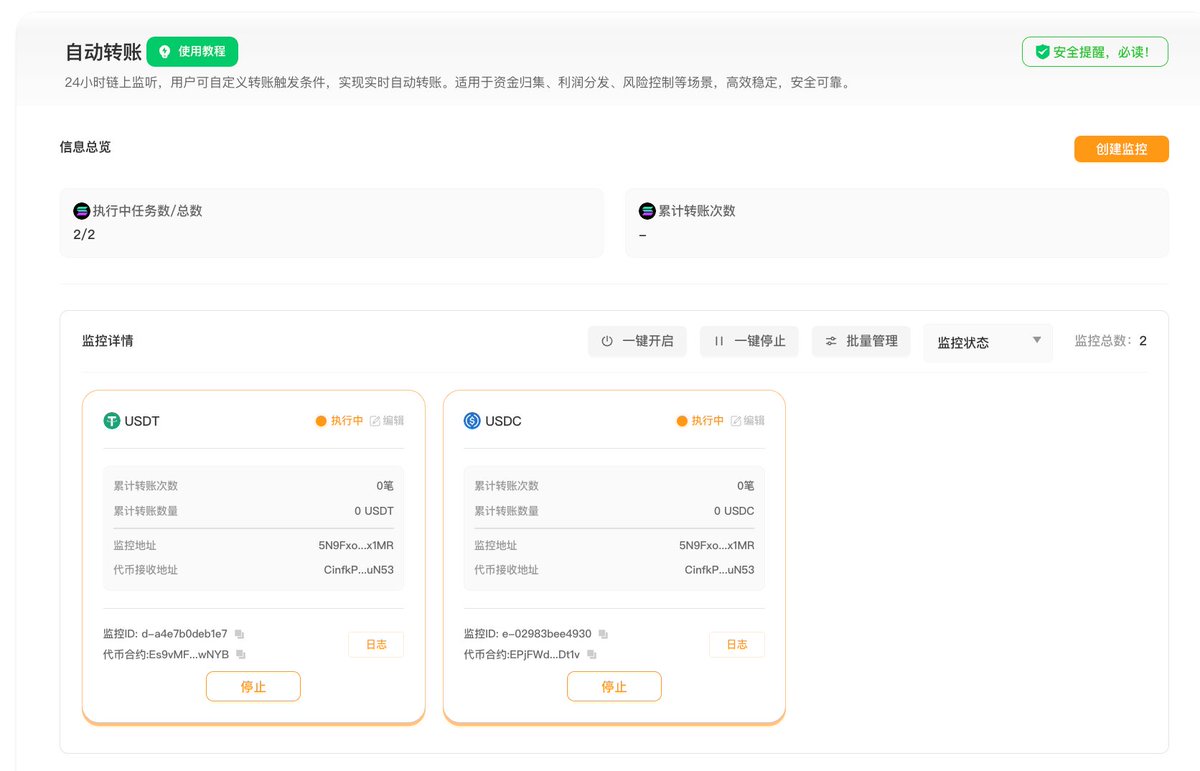Click the Solana icon beside 执行中任务数/总数
This screenshot has width=1200, height=771.
pos(82,211)
